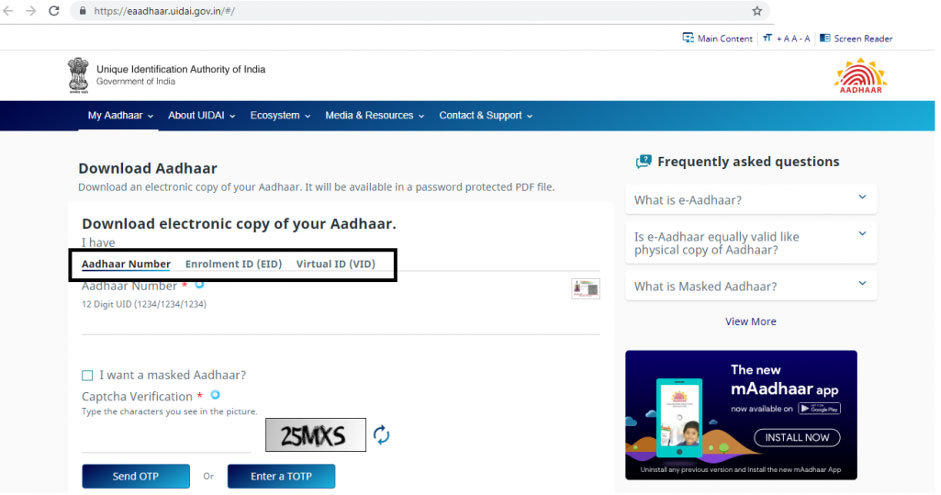The width and height of the screenshot is (941, 495).
Task: Expand the e-Aadhaar equally valid question
Action: [751, 243]
